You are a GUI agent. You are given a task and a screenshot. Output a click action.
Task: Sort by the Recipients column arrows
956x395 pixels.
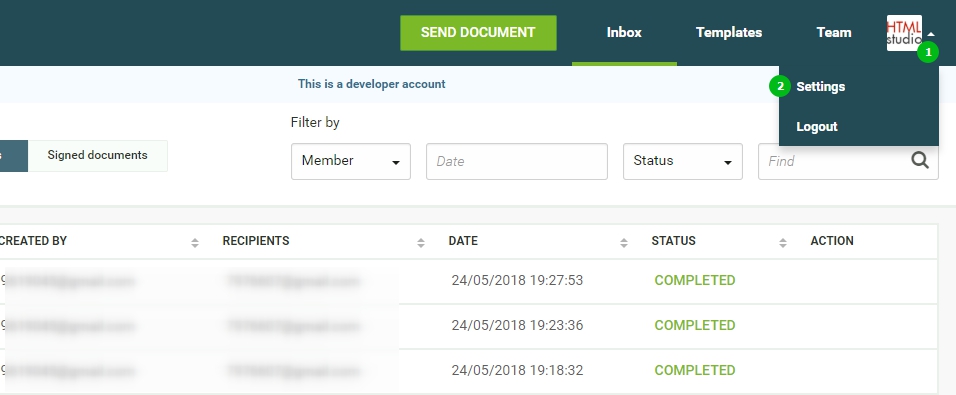coord(421,243)
